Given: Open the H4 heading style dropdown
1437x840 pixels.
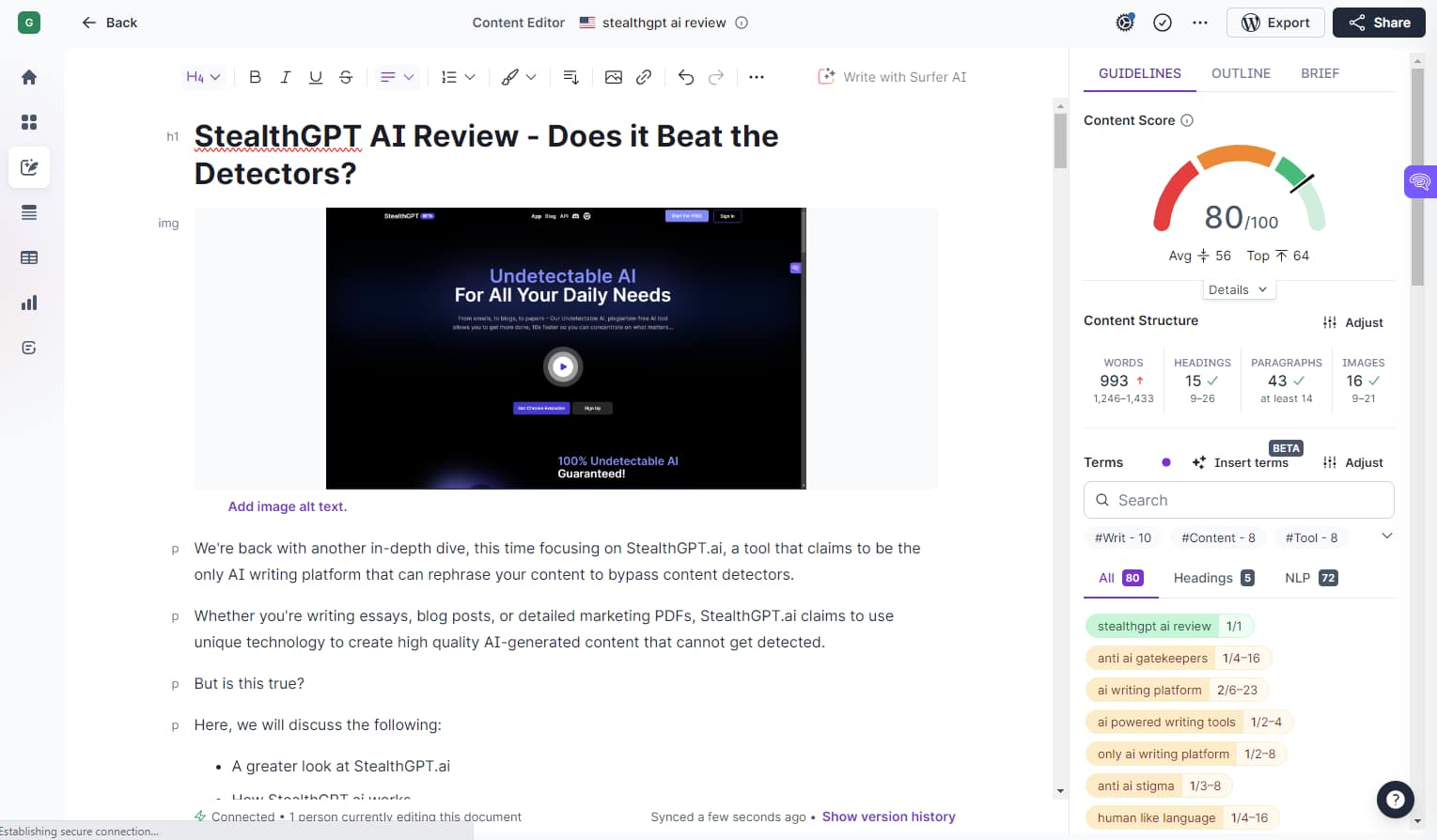Looking at the screenshot, I should point(203,77).
